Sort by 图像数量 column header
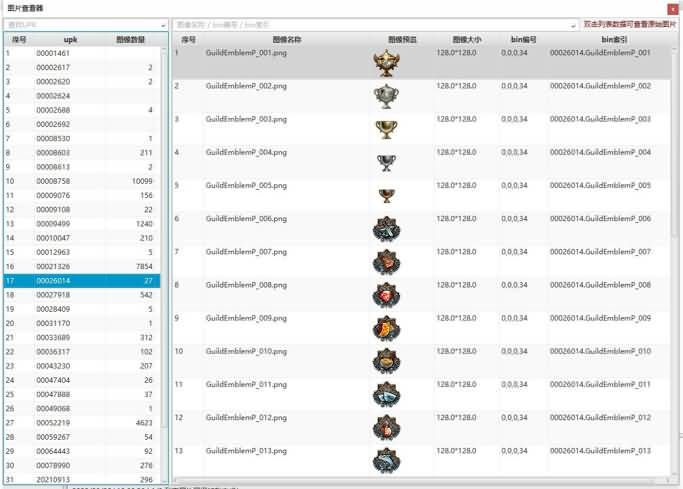The height and width of the screenshot is (489, 683). click(132, 40)
